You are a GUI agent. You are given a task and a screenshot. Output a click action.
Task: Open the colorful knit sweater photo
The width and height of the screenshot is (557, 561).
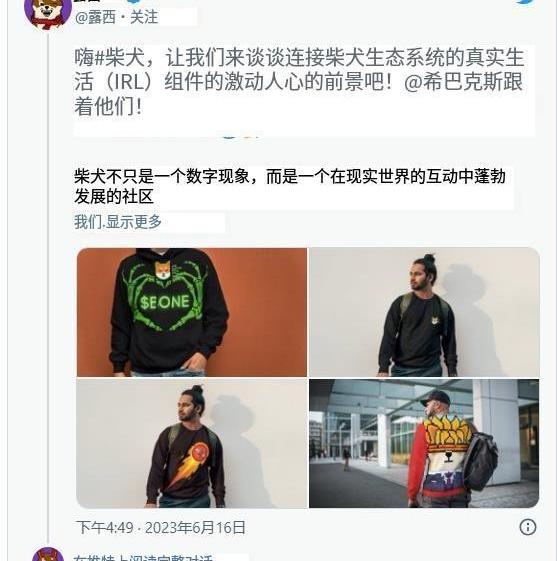pyautogui.click(x=424, y=444)
